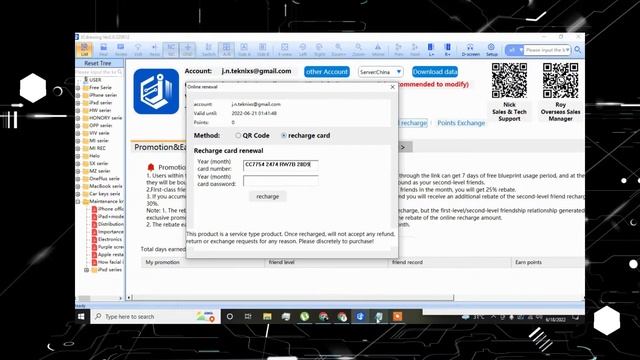Click the Cortana circle taskbar icon
This screenshot has height=360, width=640.
(230, 316)
